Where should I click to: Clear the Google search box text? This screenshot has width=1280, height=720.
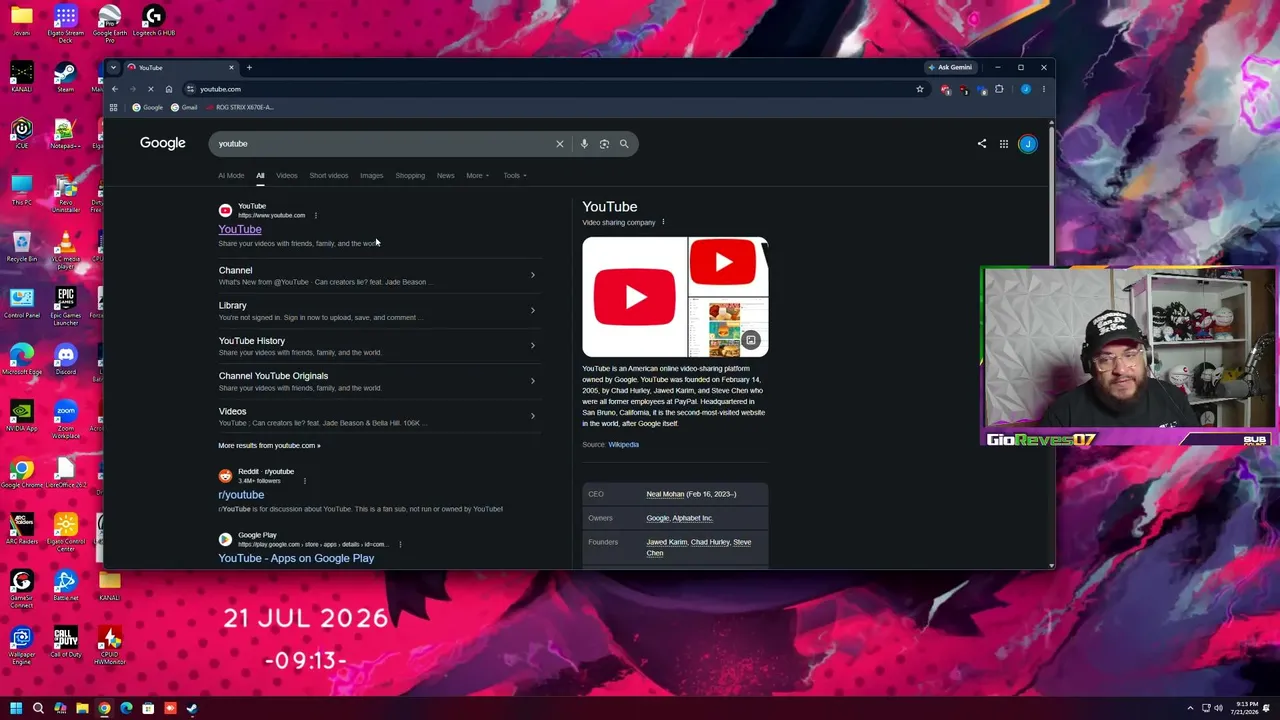tap(560, 144)
